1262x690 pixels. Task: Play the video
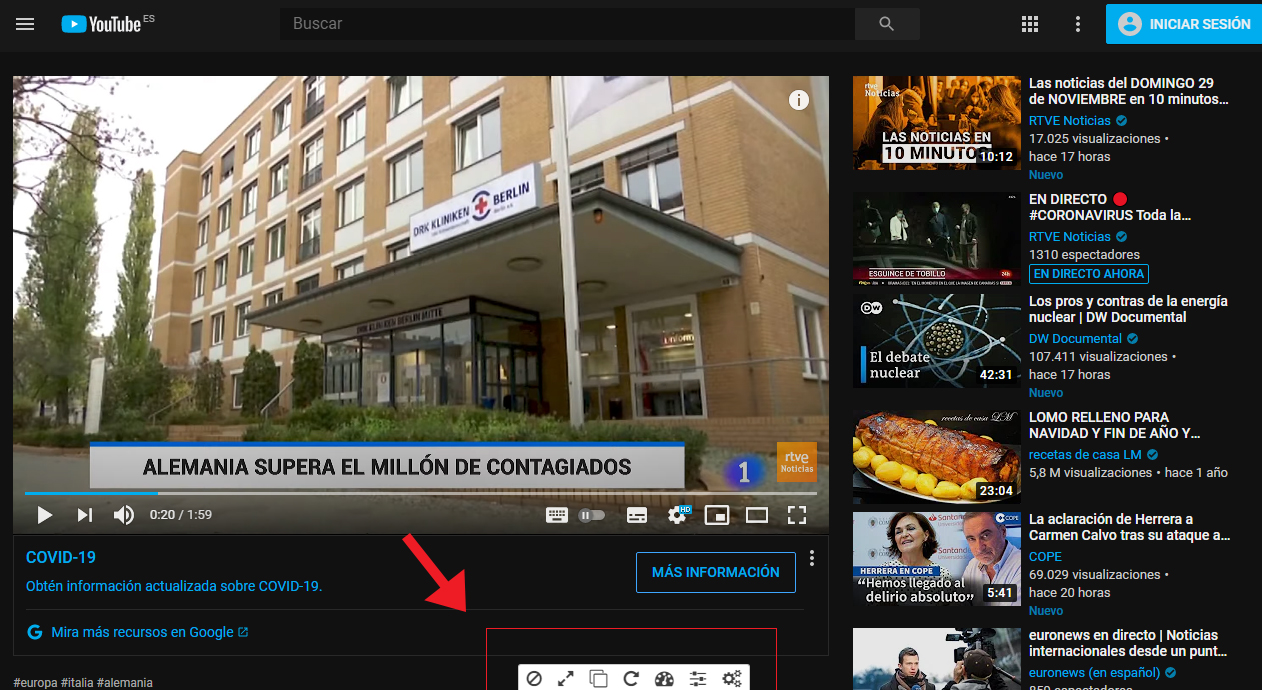pyautogui.click(x=44, y=515)
